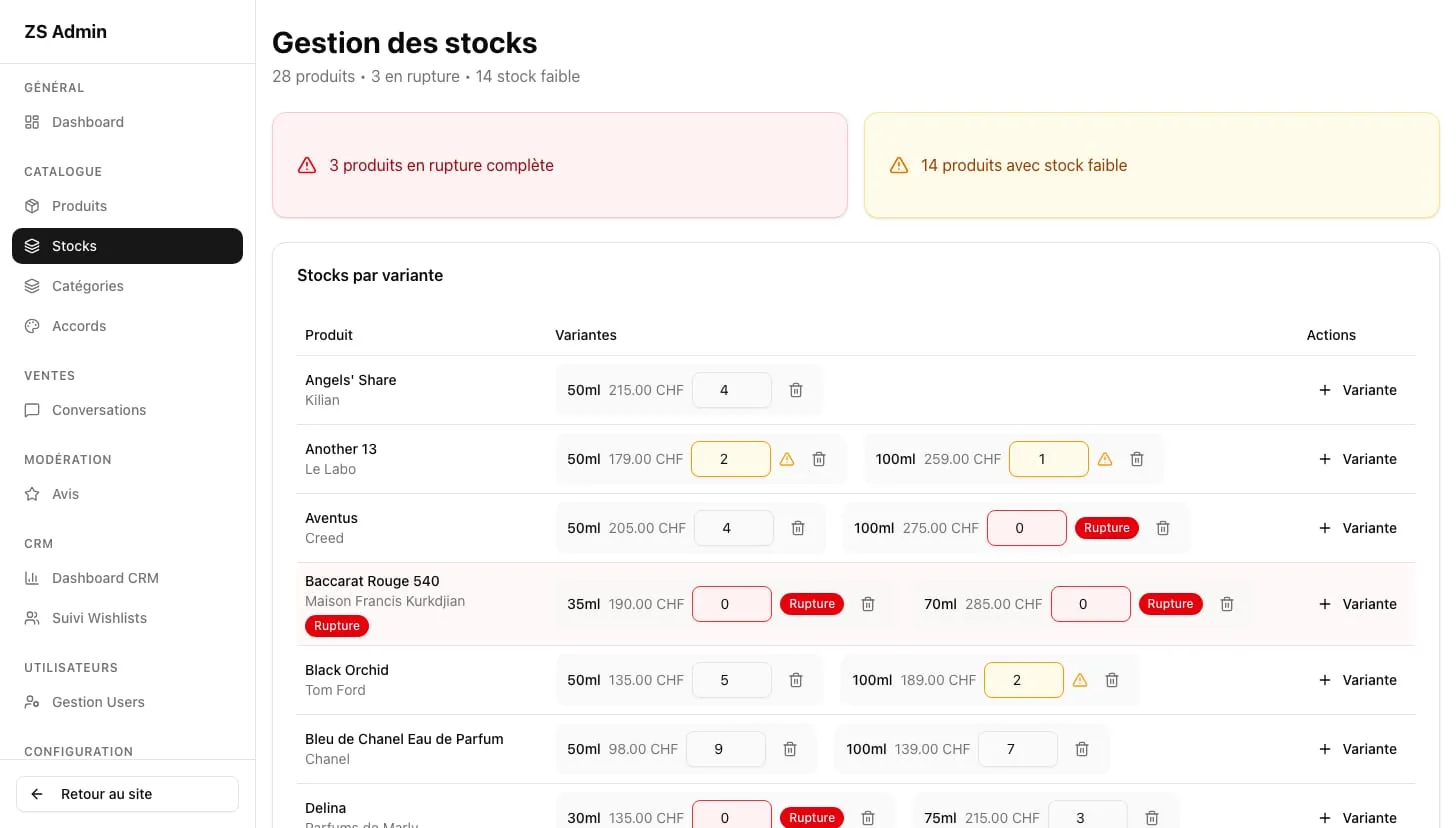1456x828 pixels.
Task: Click the Another 13 100ml low-stock warning icon
Action: 1105,459
